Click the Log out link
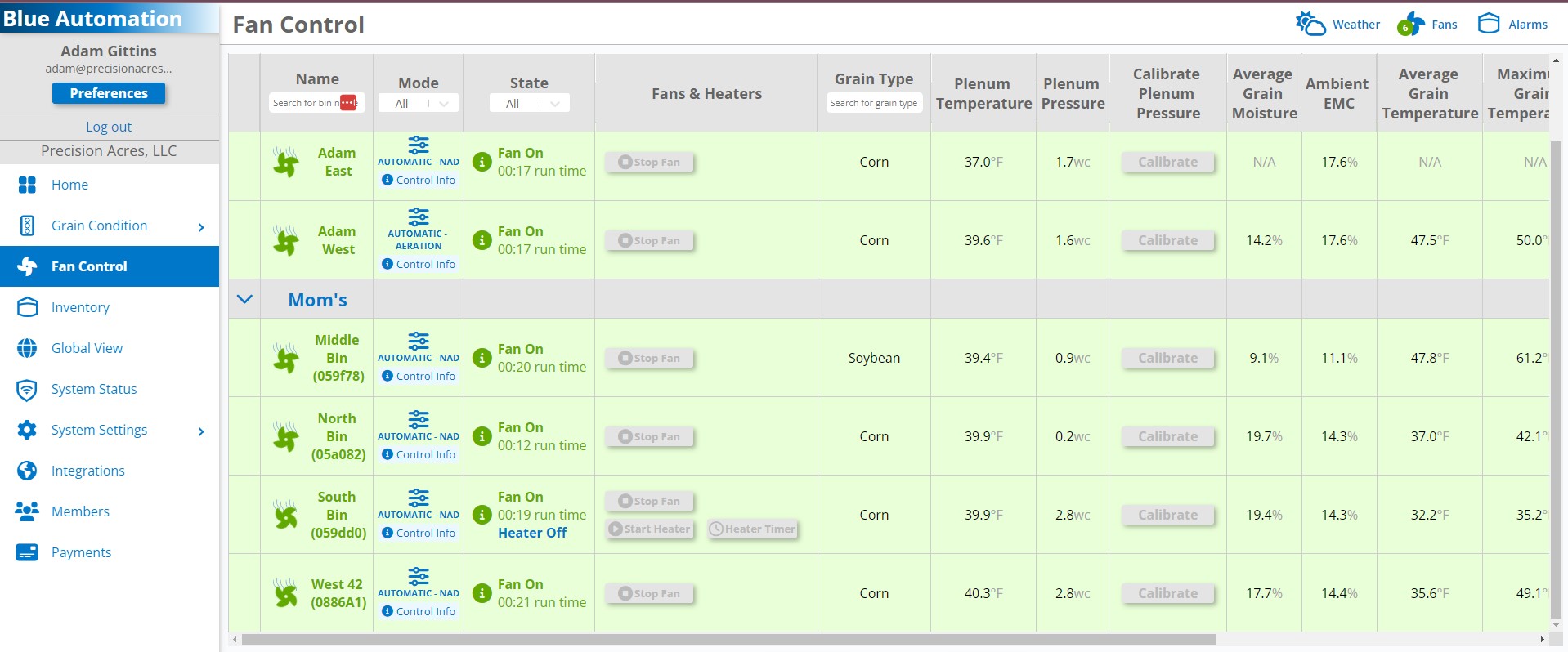The width and height of the screenshot is (1568, 652). click(109, 127)
